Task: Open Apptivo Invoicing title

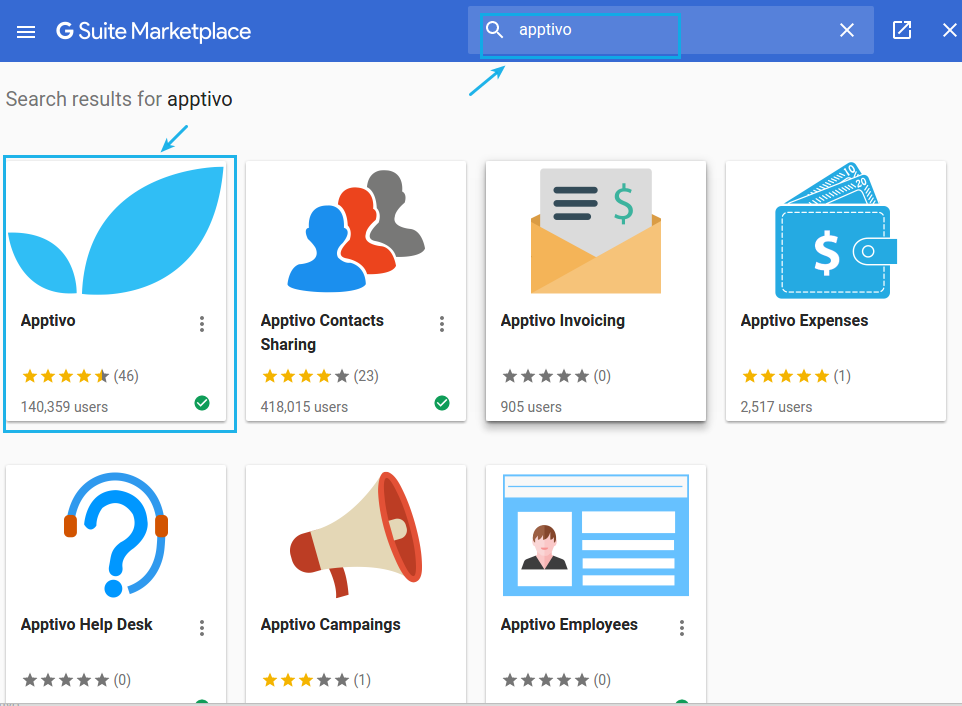Action: (563, 321)
